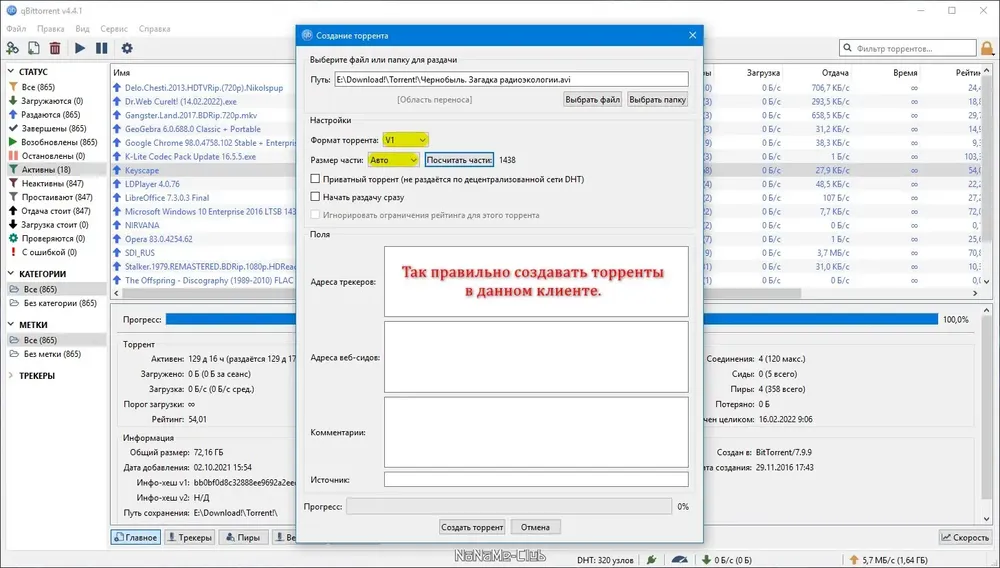Click the add torrent file icon
Screen dimensions: 1000x568
pyautogui.click(x=34, y=48)
